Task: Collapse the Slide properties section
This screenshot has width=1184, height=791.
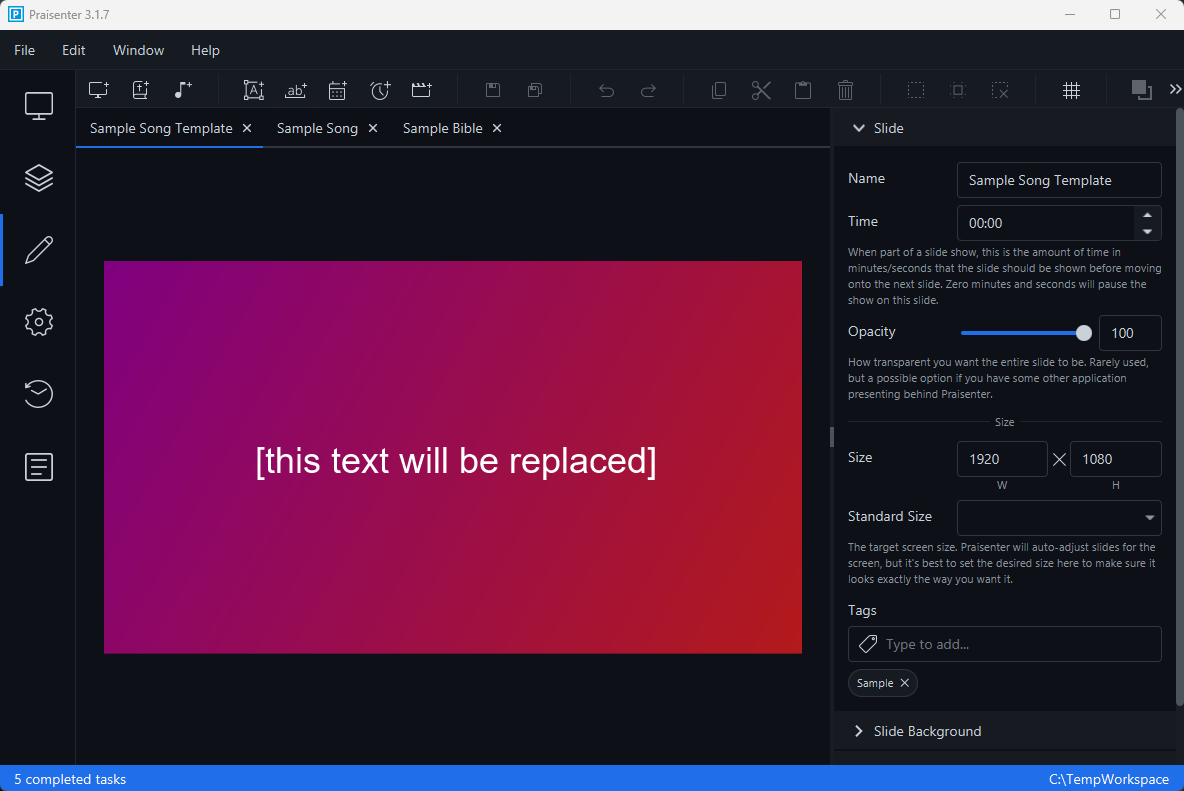Action: click(858, 128)
